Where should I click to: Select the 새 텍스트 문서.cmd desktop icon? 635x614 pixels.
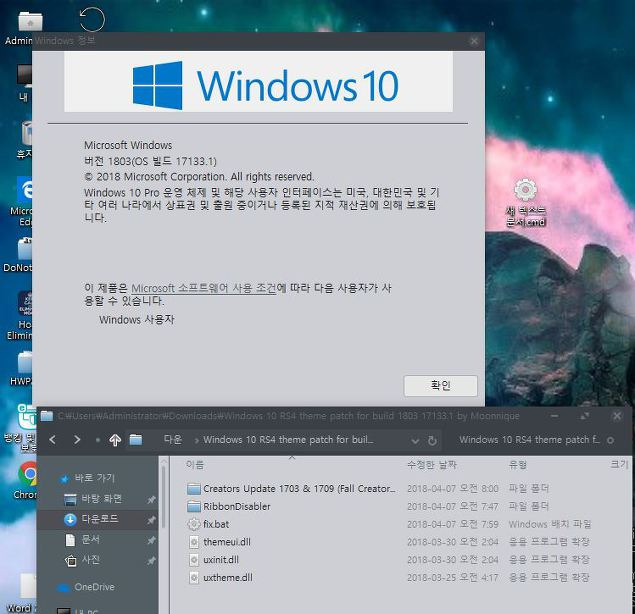click(526, 201)
